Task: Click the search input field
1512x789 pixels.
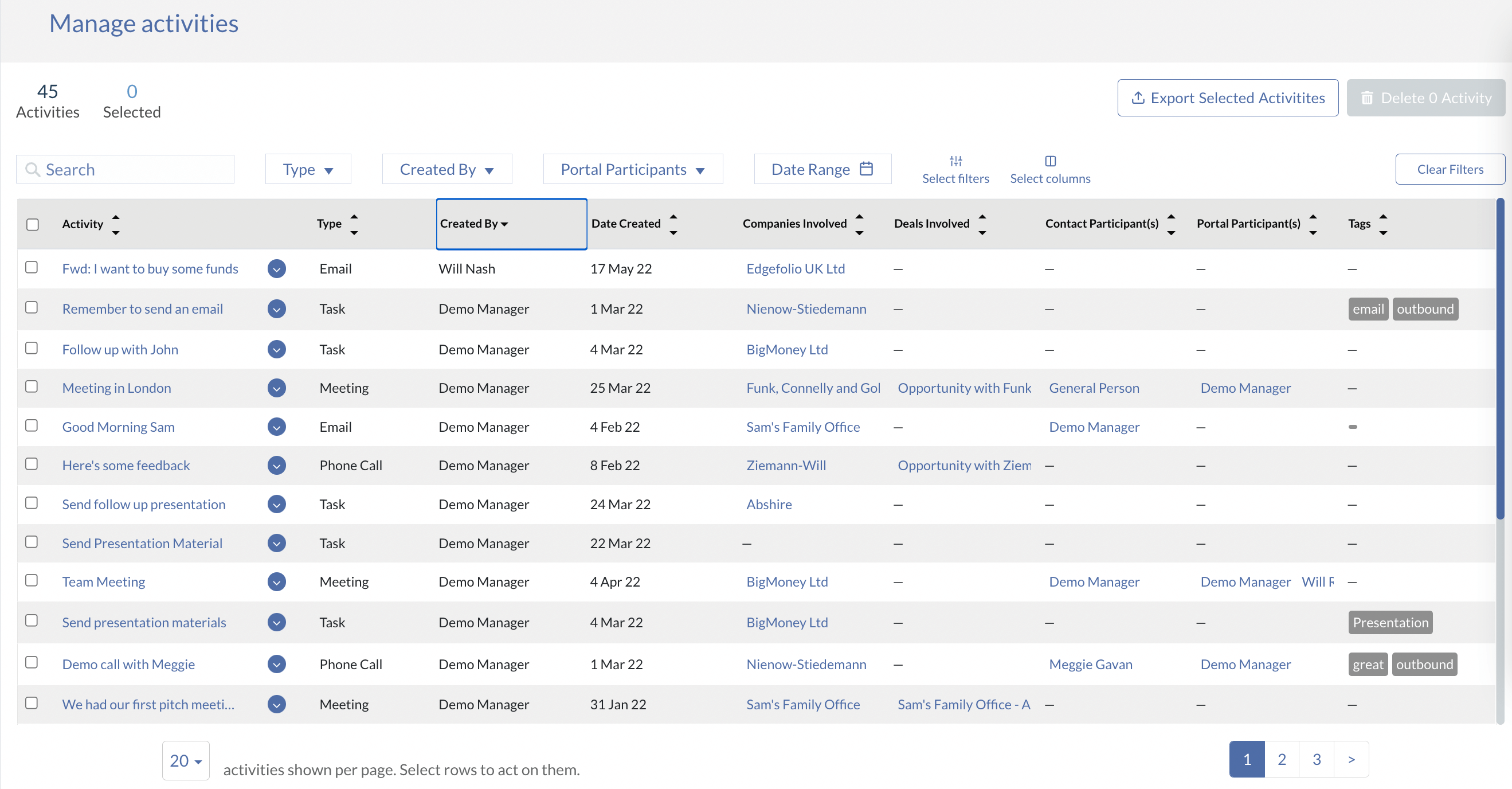Action: [x=127, y=169]
